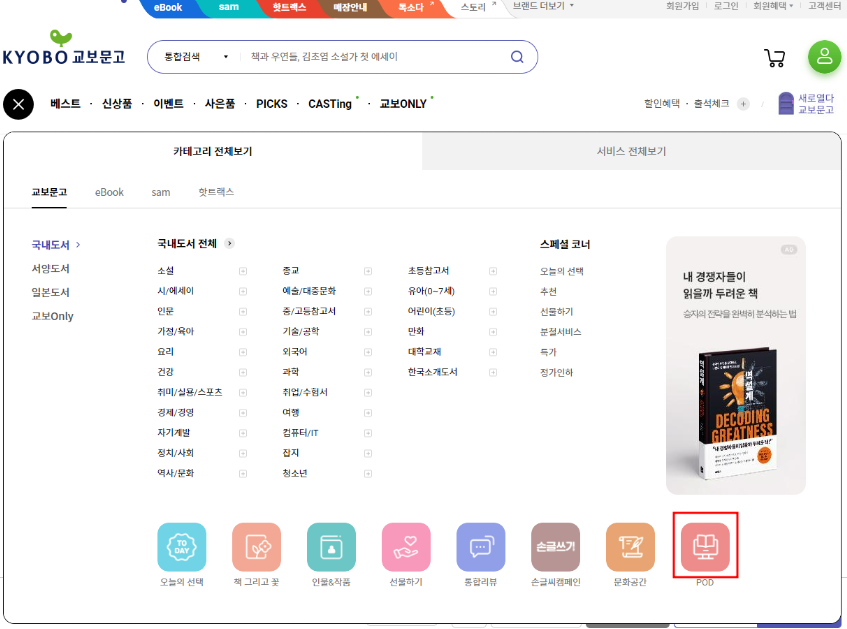Open the 자기계발 category link
Viewport: 847px width, 629px height.
(x=173, y=433)
